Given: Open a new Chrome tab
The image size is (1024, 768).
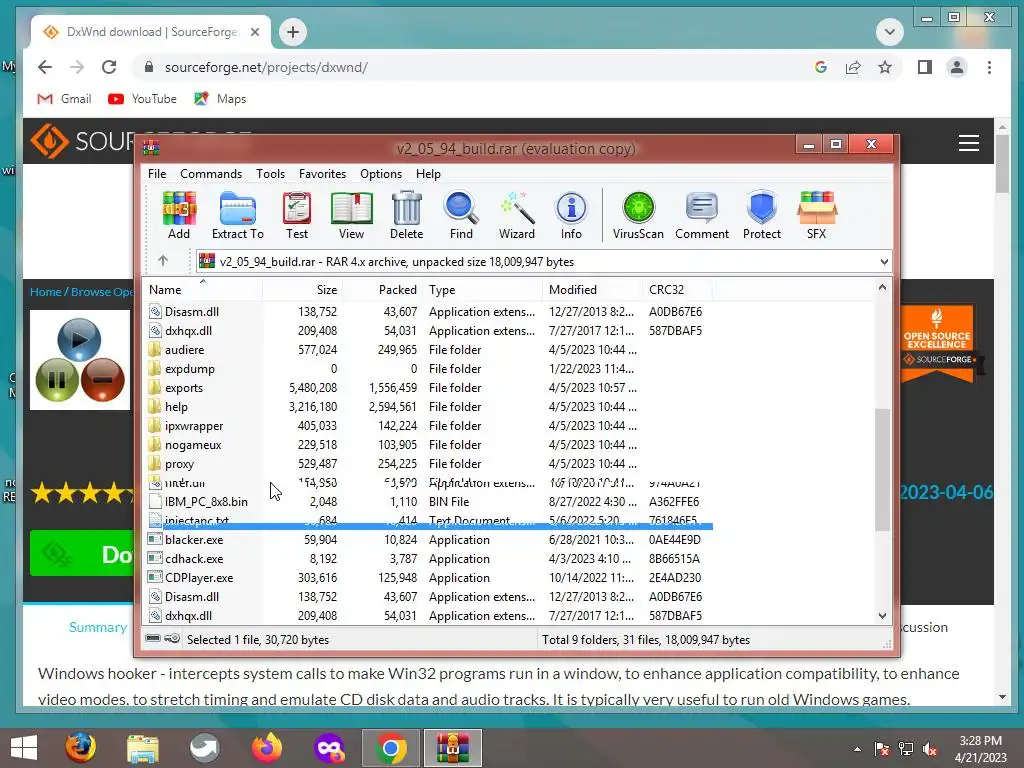Looking at the screenshot, I should coord(293,32).
